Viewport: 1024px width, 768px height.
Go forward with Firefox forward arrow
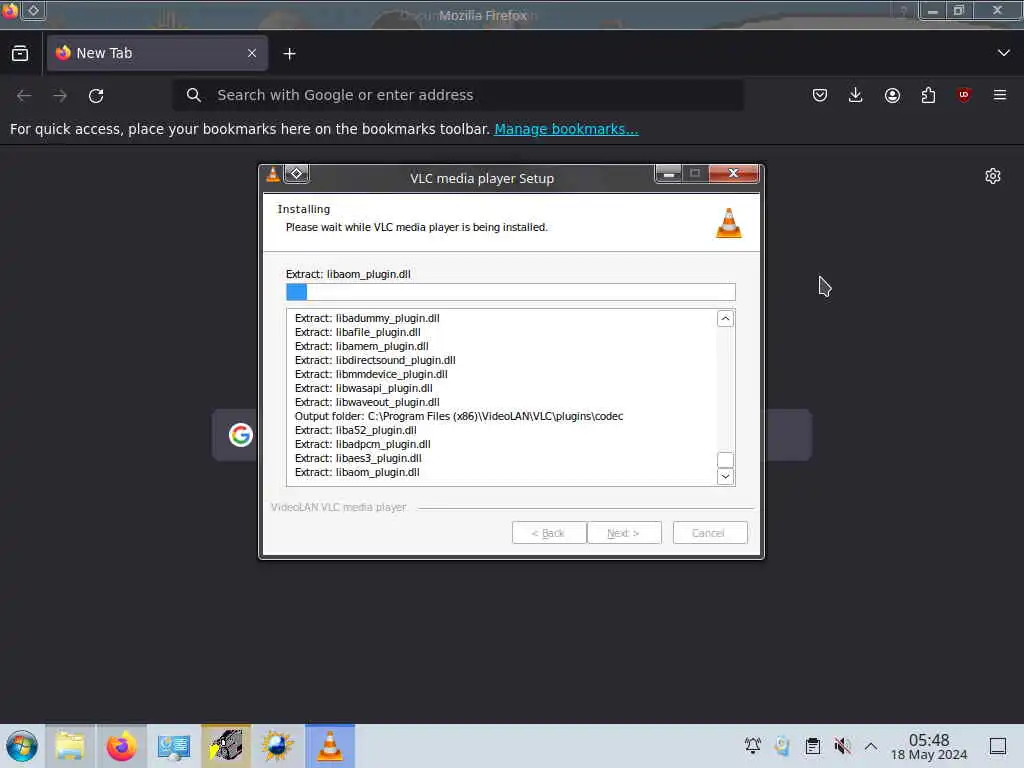point(60,95)
